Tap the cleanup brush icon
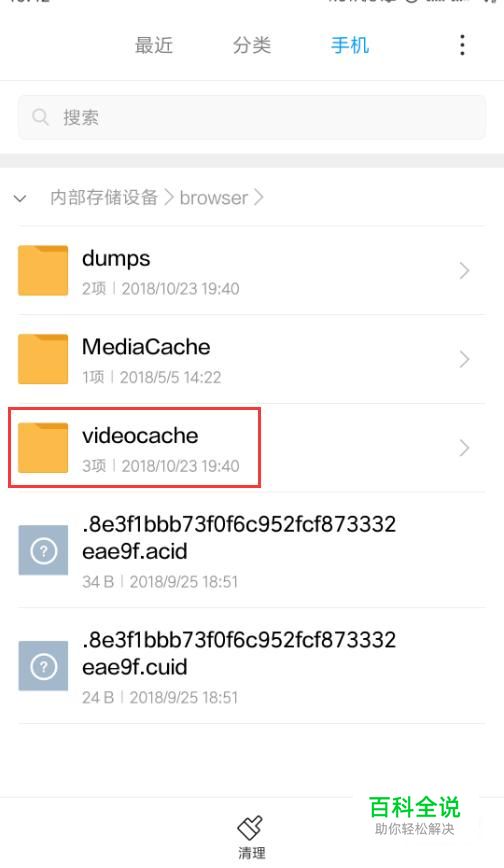Image resolution: width=504 pixels, height=868 pixels. [x=250, y=828]
